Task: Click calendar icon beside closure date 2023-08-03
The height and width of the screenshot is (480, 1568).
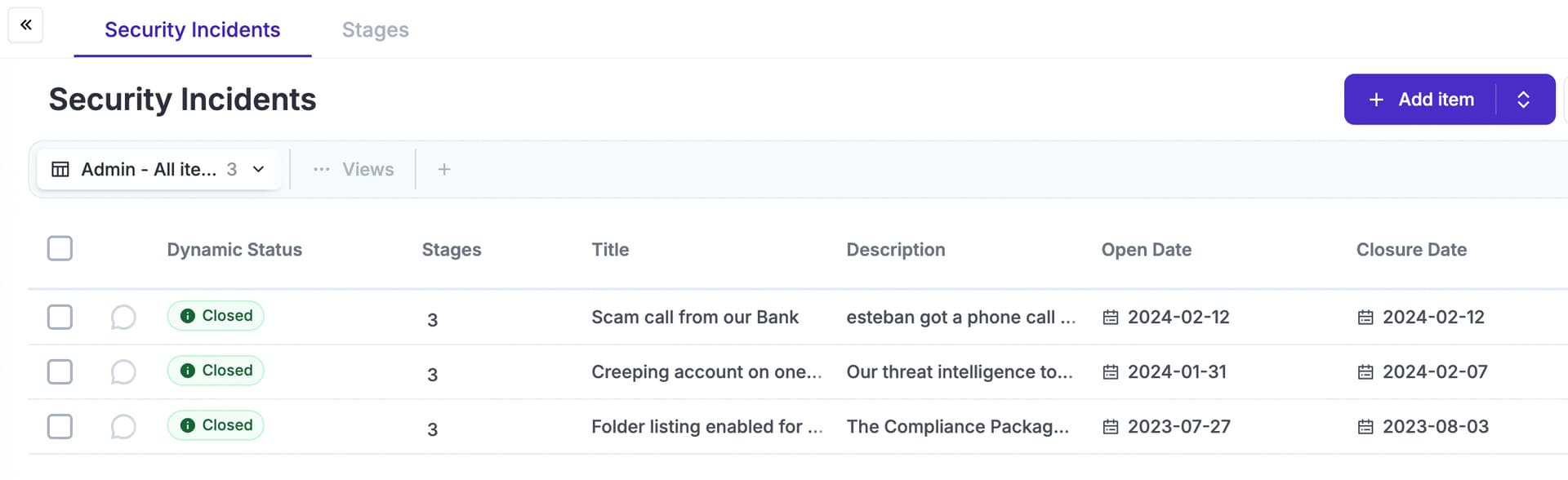Action: coord(1365,427)
